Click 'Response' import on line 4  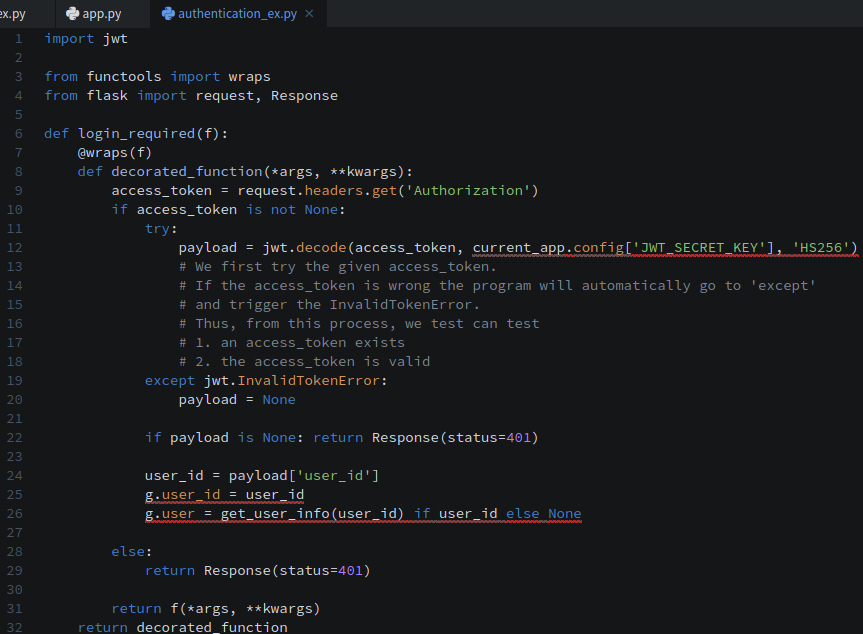(304, 96)
